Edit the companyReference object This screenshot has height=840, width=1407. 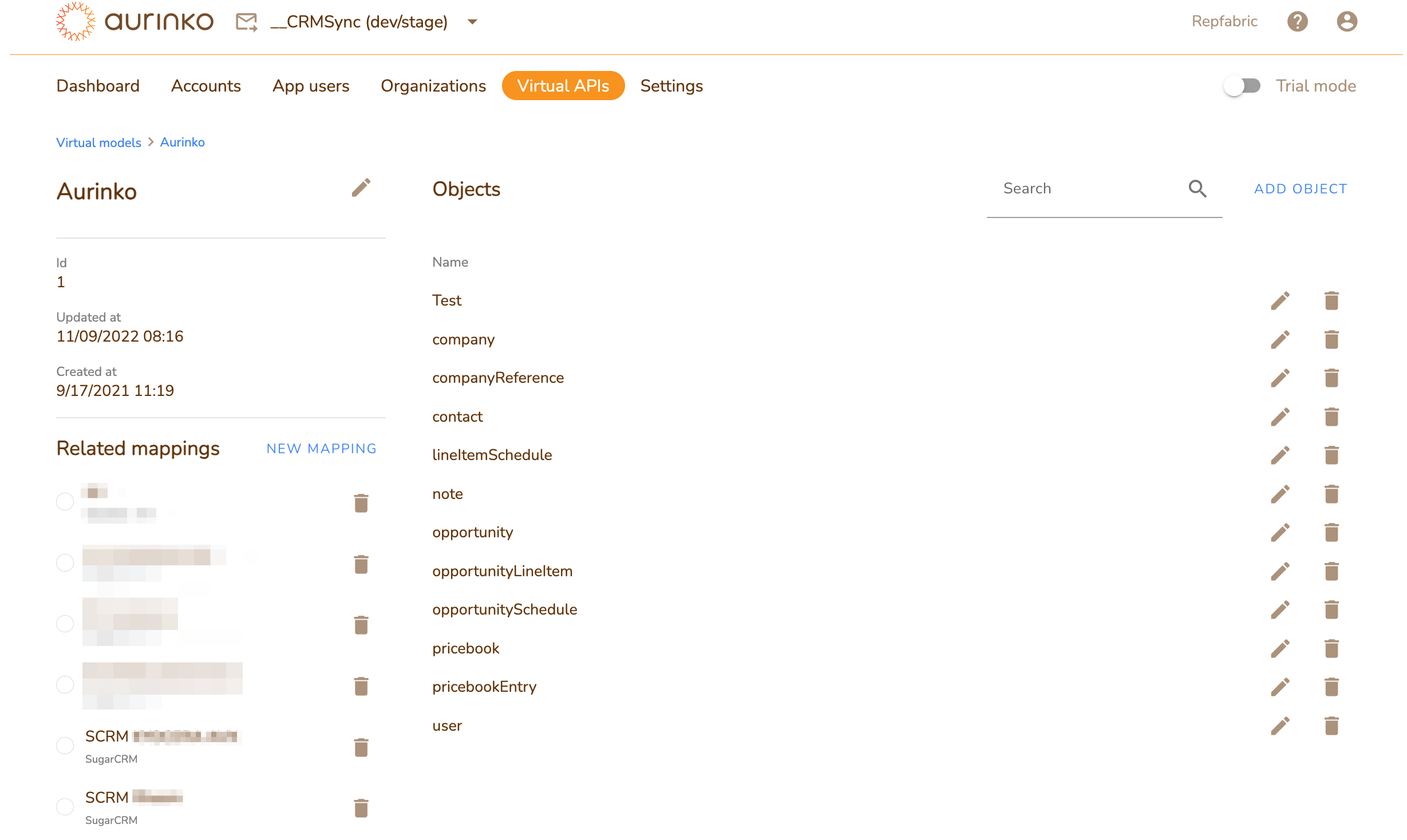(x=1280, y=378)
